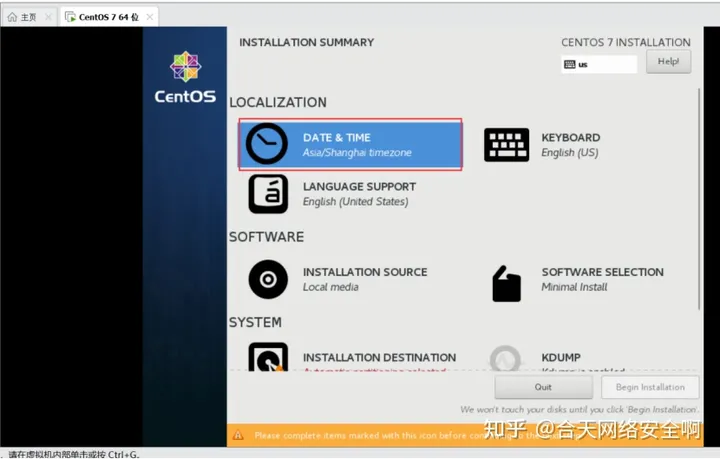The width and height of the screenshot is (720, 459).
Task: Open Date & Time clock icon
Action: 267,144
